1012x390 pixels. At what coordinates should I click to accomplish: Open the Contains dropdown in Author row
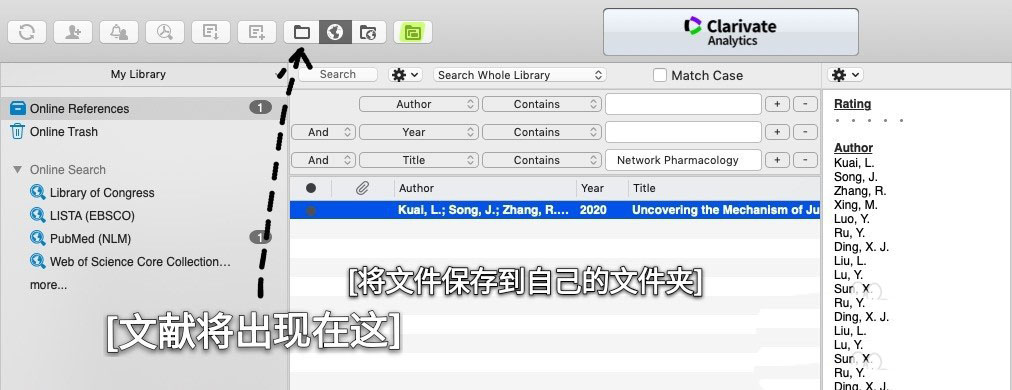click(542, 104)
